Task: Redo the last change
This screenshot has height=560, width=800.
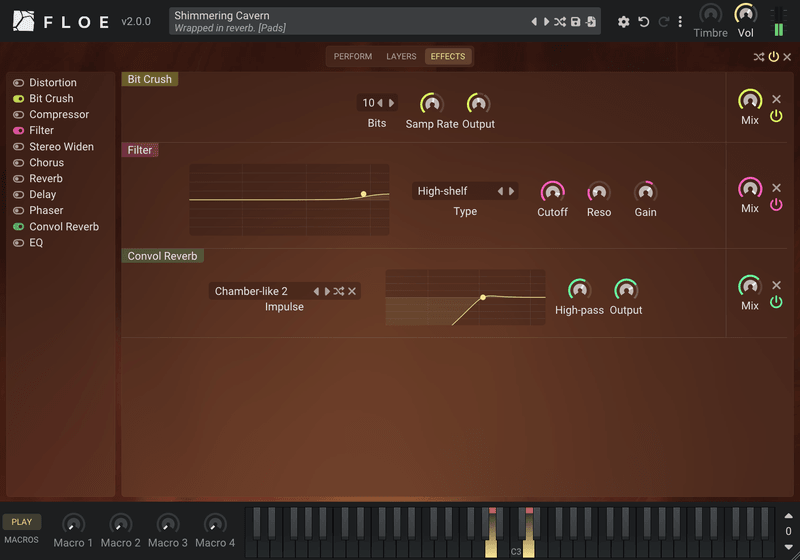Action: tap(663, 21)
